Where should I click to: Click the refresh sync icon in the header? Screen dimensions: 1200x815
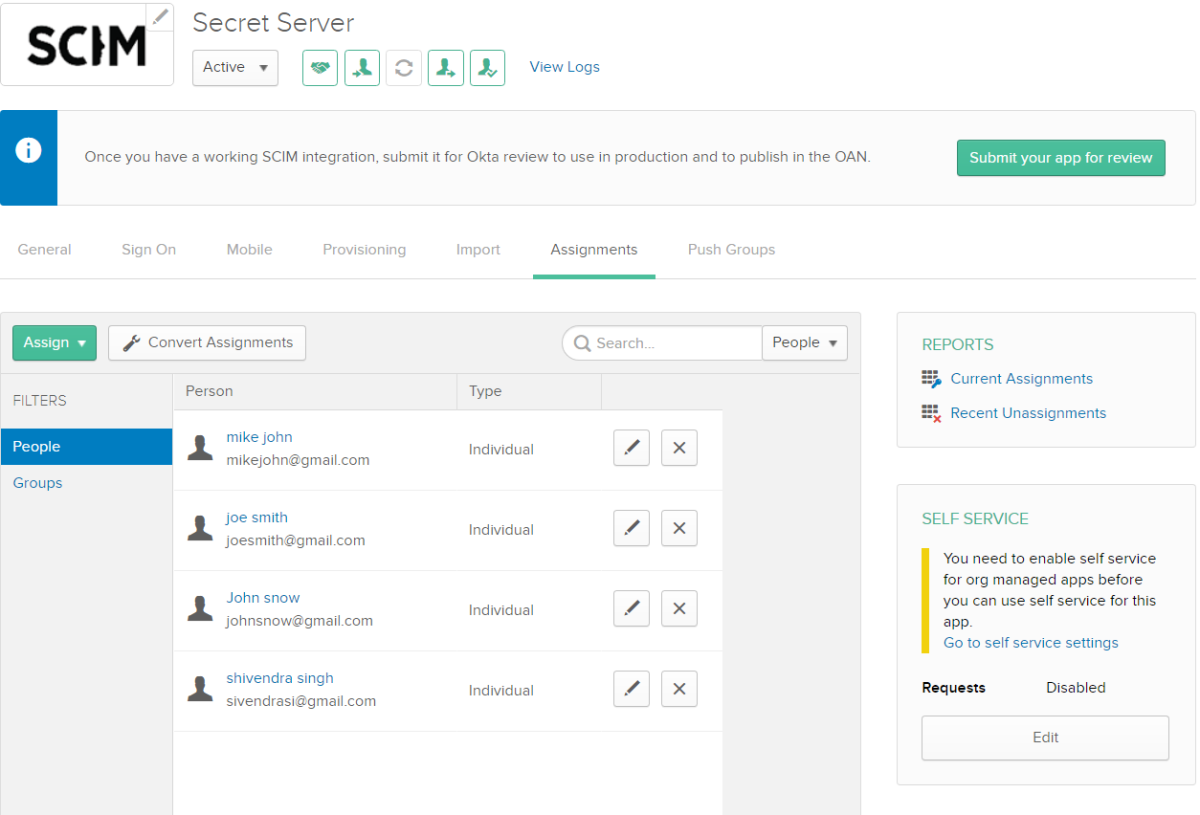(404, 68)
